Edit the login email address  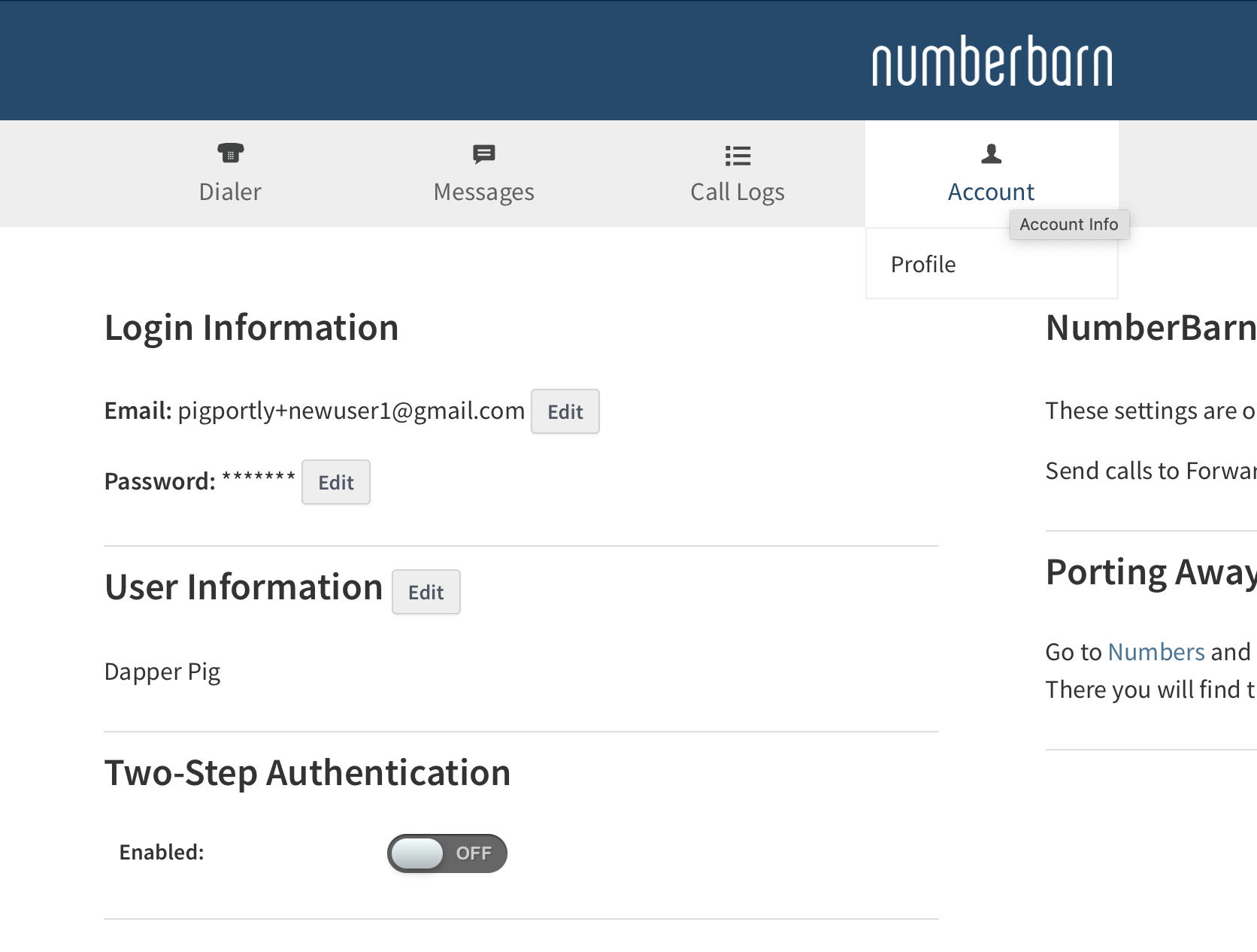click(x=565, y=411)
